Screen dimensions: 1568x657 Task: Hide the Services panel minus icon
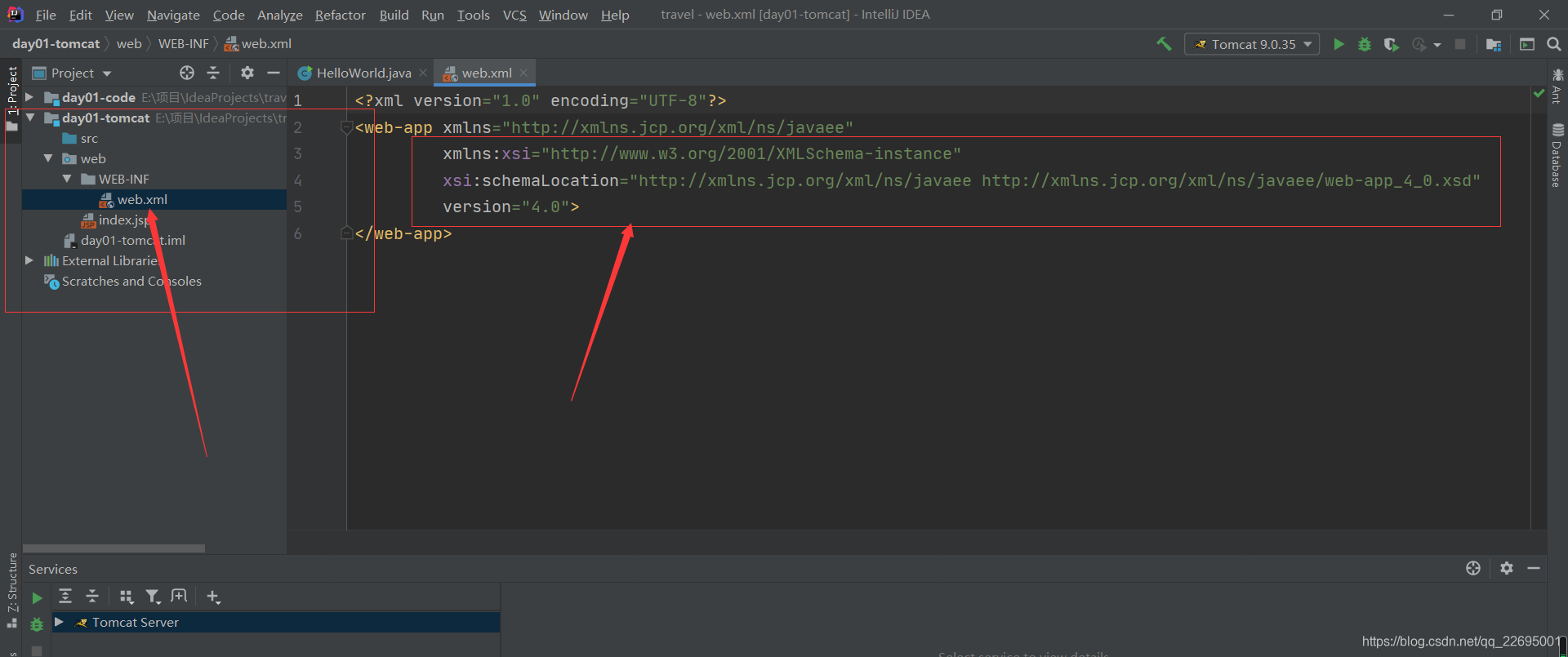(x=1534, y=568)
